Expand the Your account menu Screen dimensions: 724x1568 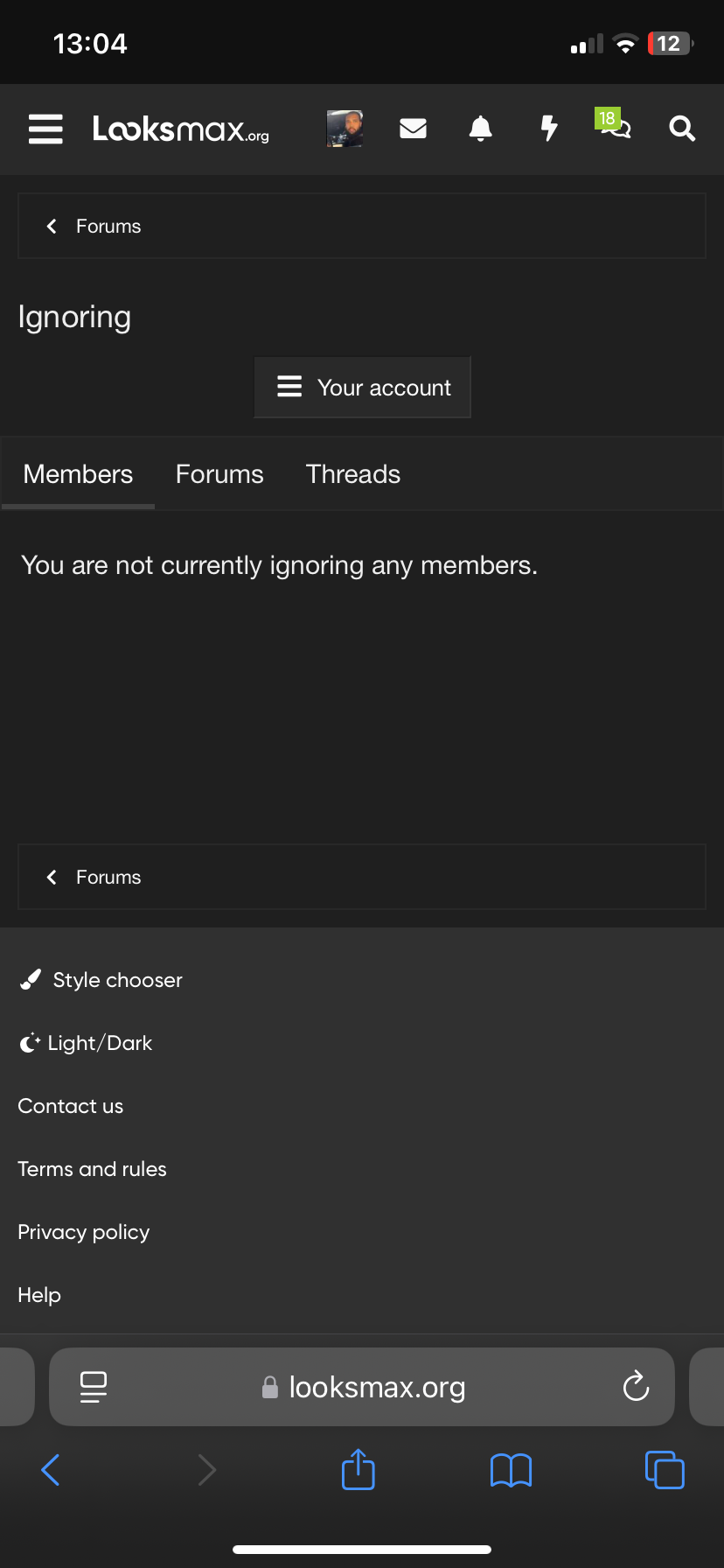pos(362,387)
